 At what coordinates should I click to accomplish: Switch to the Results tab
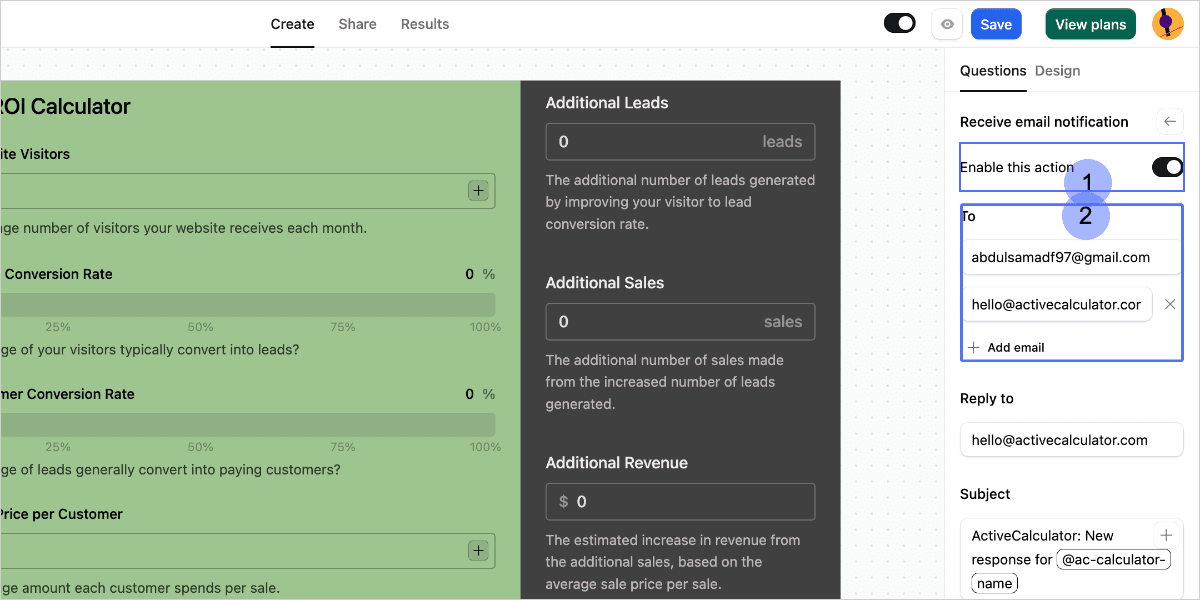(x=425, y=24)
